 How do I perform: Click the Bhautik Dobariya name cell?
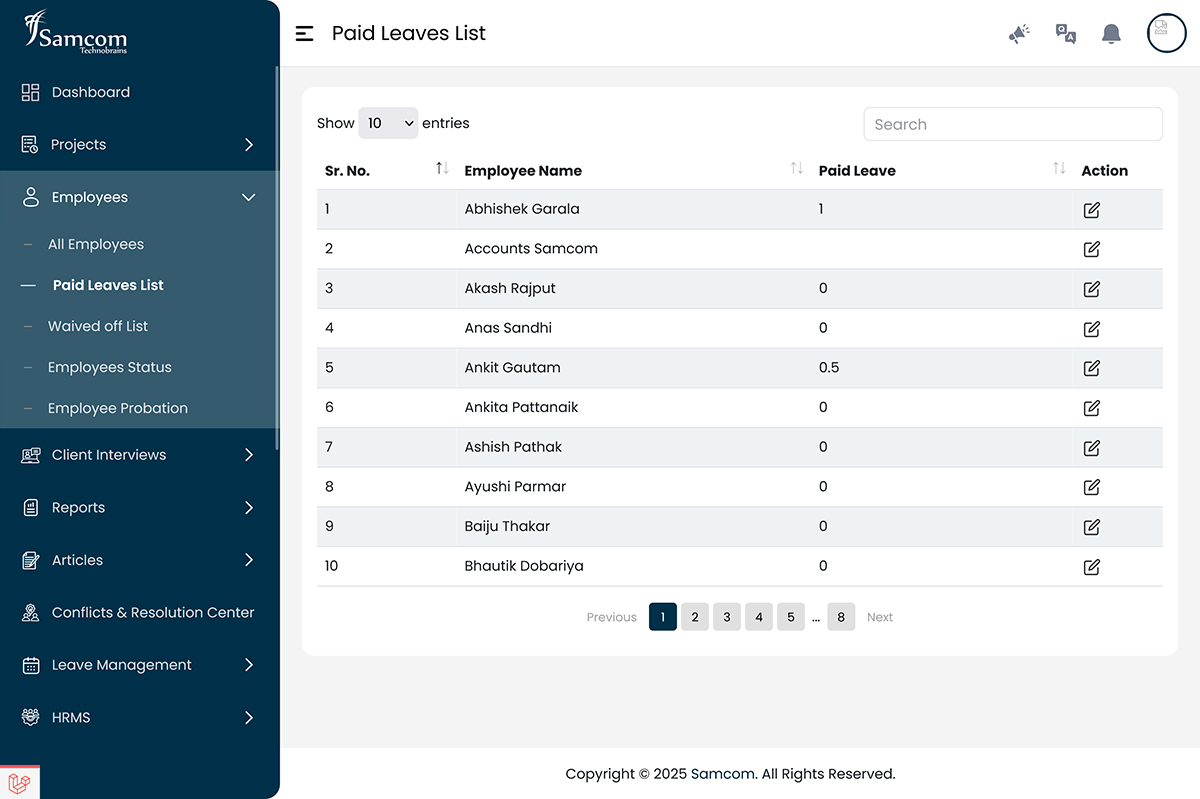(524, 566)
